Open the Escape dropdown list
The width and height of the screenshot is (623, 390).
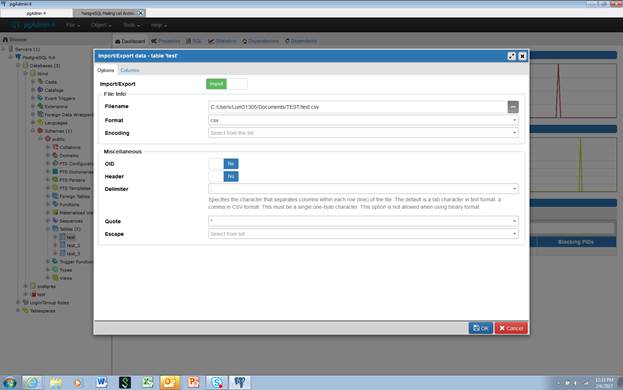point(363,234)
